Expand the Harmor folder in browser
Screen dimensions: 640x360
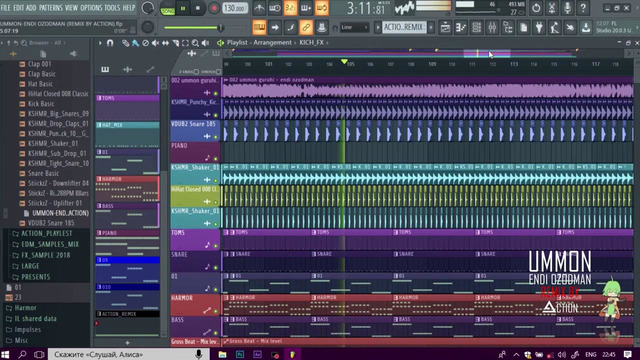point(21,308)
